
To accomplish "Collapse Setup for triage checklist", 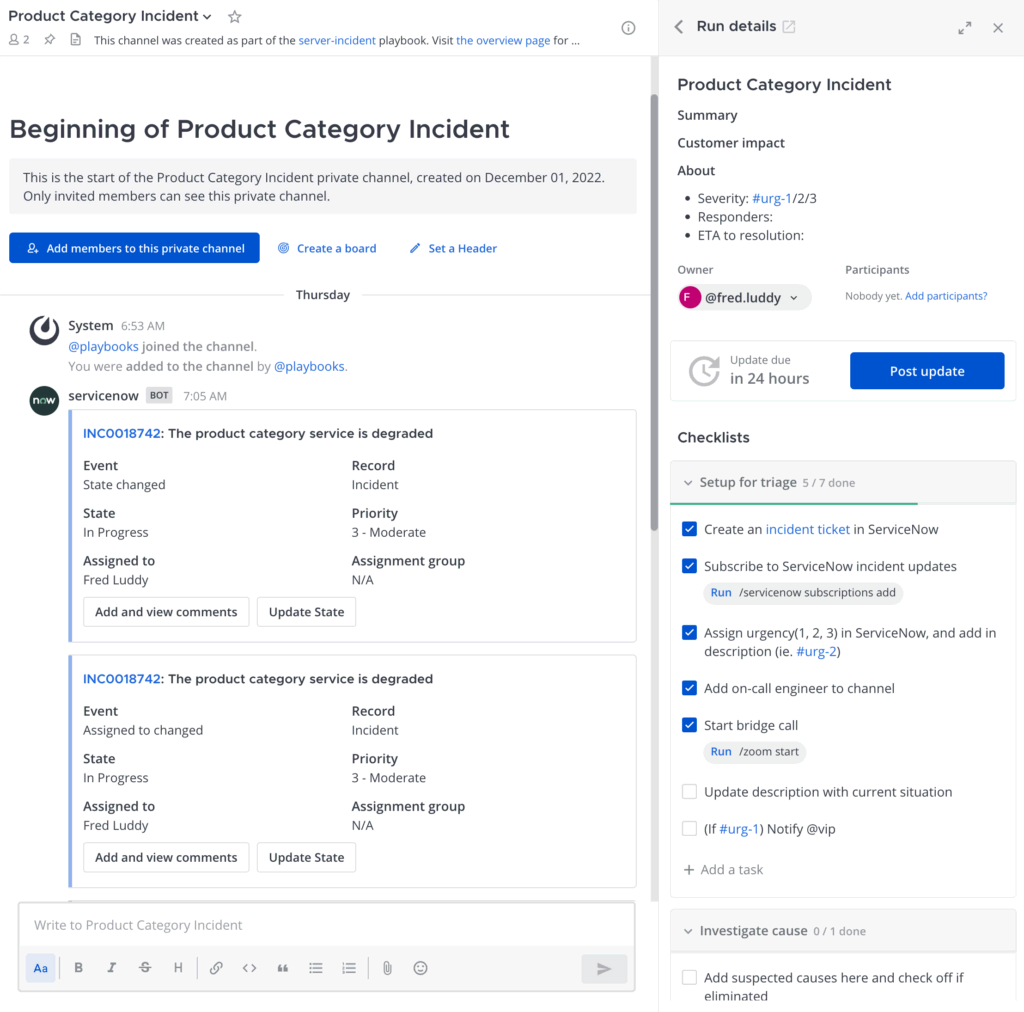I will [x=688, y=483].
